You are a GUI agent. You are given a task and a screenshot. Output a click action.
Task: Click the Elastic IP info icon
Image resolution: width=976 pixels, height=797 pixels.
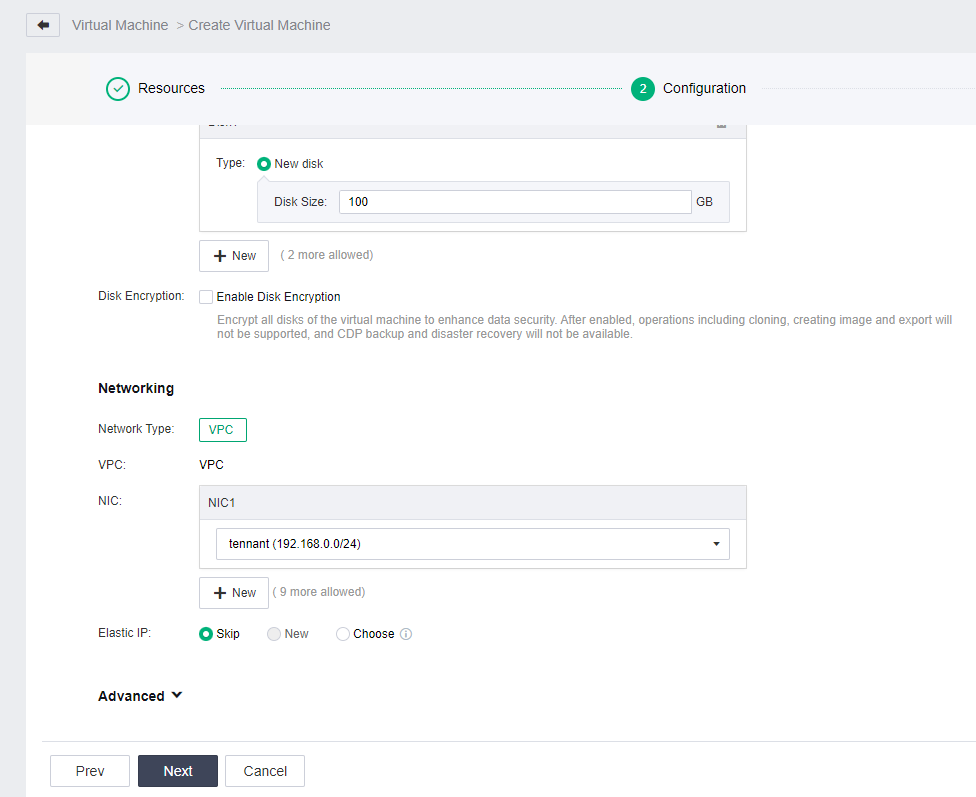coord(406,634)
